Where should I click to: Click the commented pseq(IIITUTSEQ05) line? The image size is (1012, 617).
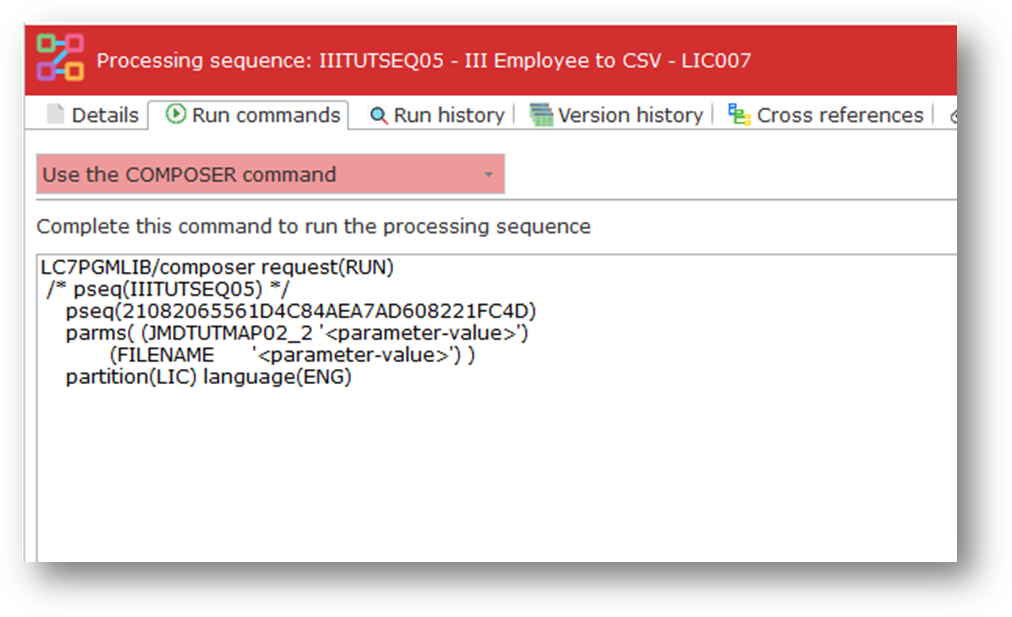tap(168, 289)
